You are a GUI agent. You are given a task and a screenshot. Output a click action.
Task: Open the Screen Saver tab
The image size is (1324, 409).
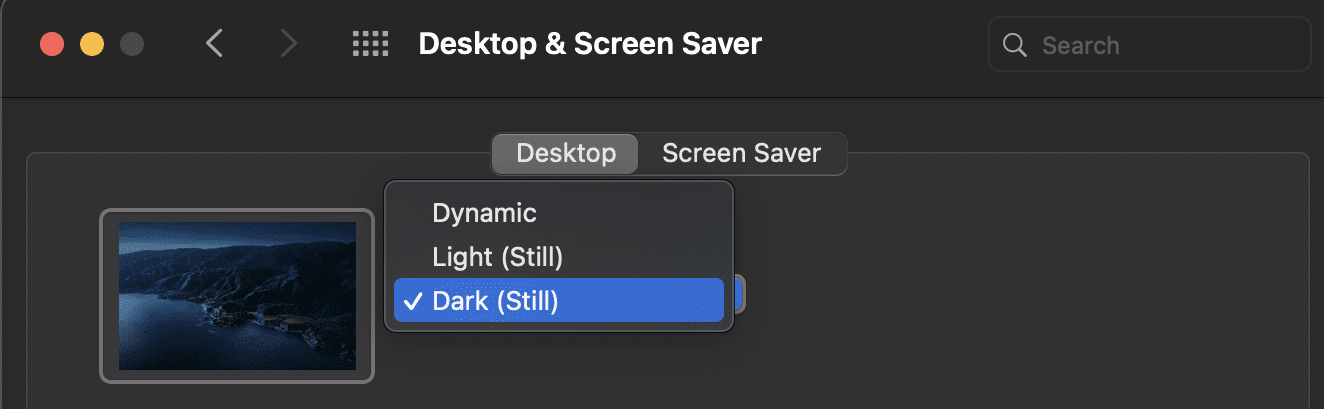click(x=741, y=154)
